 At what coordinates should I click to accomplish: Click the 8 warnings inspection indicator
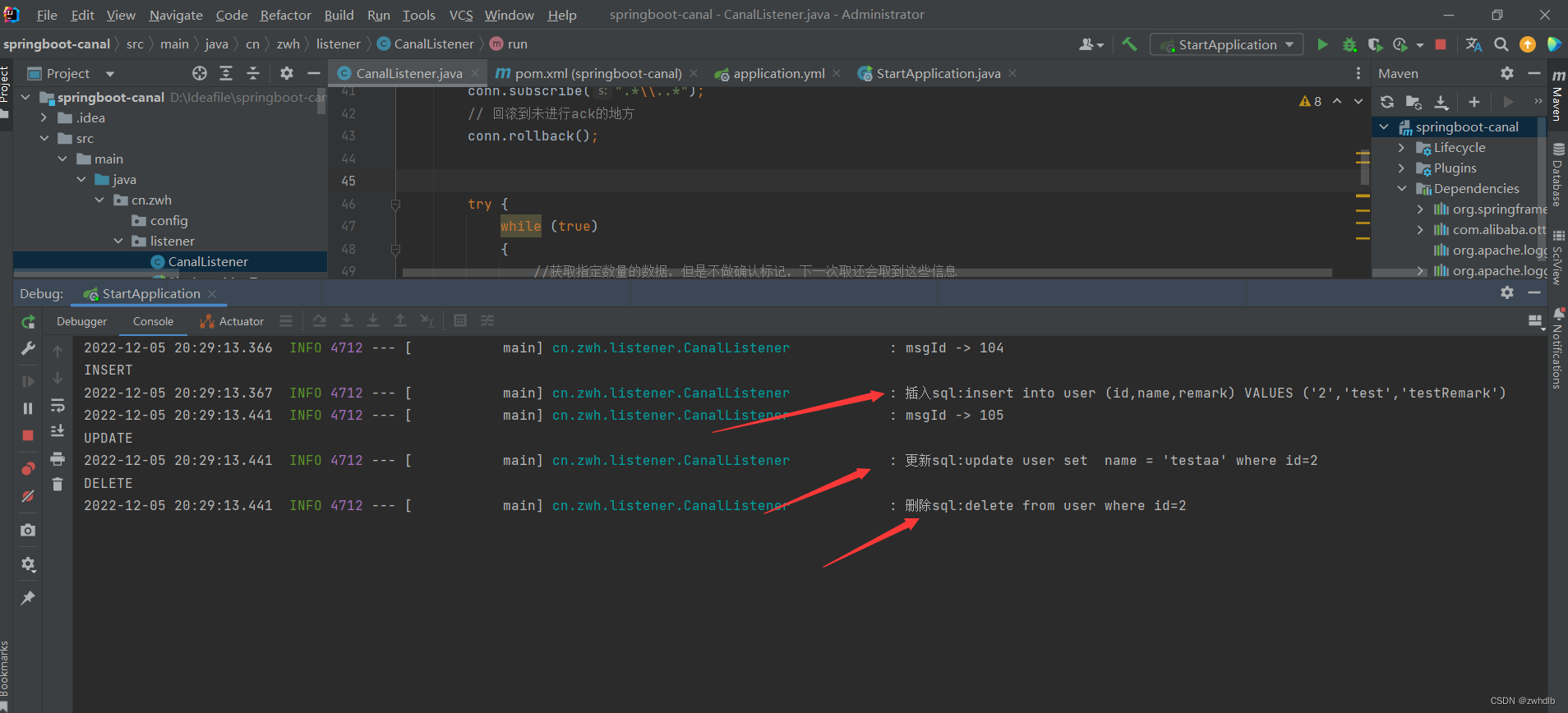click(1310, 101)
